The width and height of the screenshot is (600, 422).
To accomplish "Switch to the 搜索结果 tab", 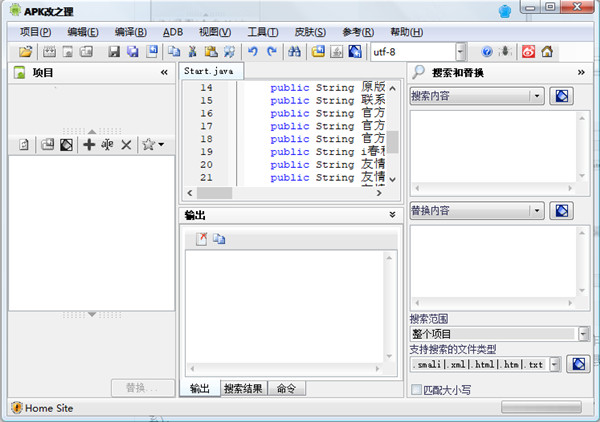I will (245, 388).
